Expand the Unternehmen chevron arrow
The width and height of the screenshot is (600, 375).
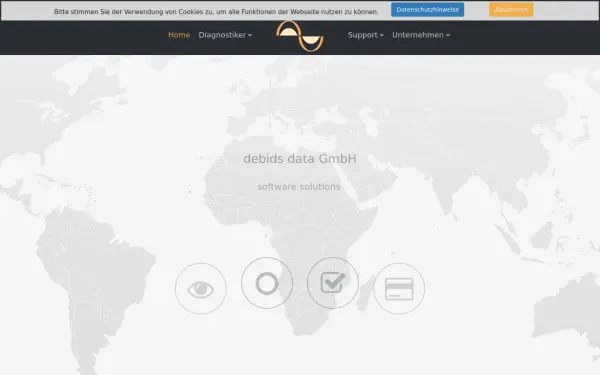click(x=448, y=35)
